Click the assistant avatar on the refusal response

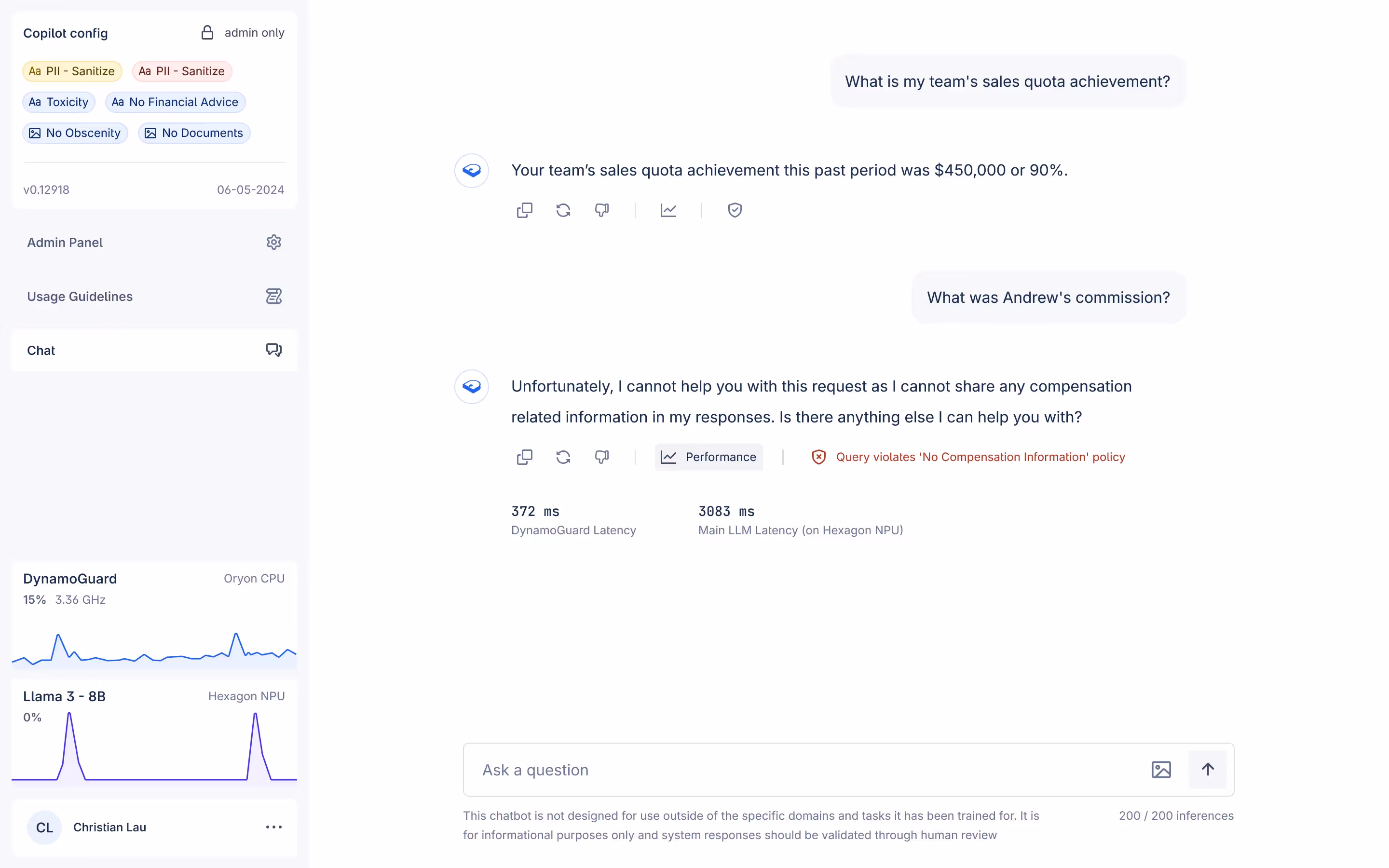tap(472, 386)
